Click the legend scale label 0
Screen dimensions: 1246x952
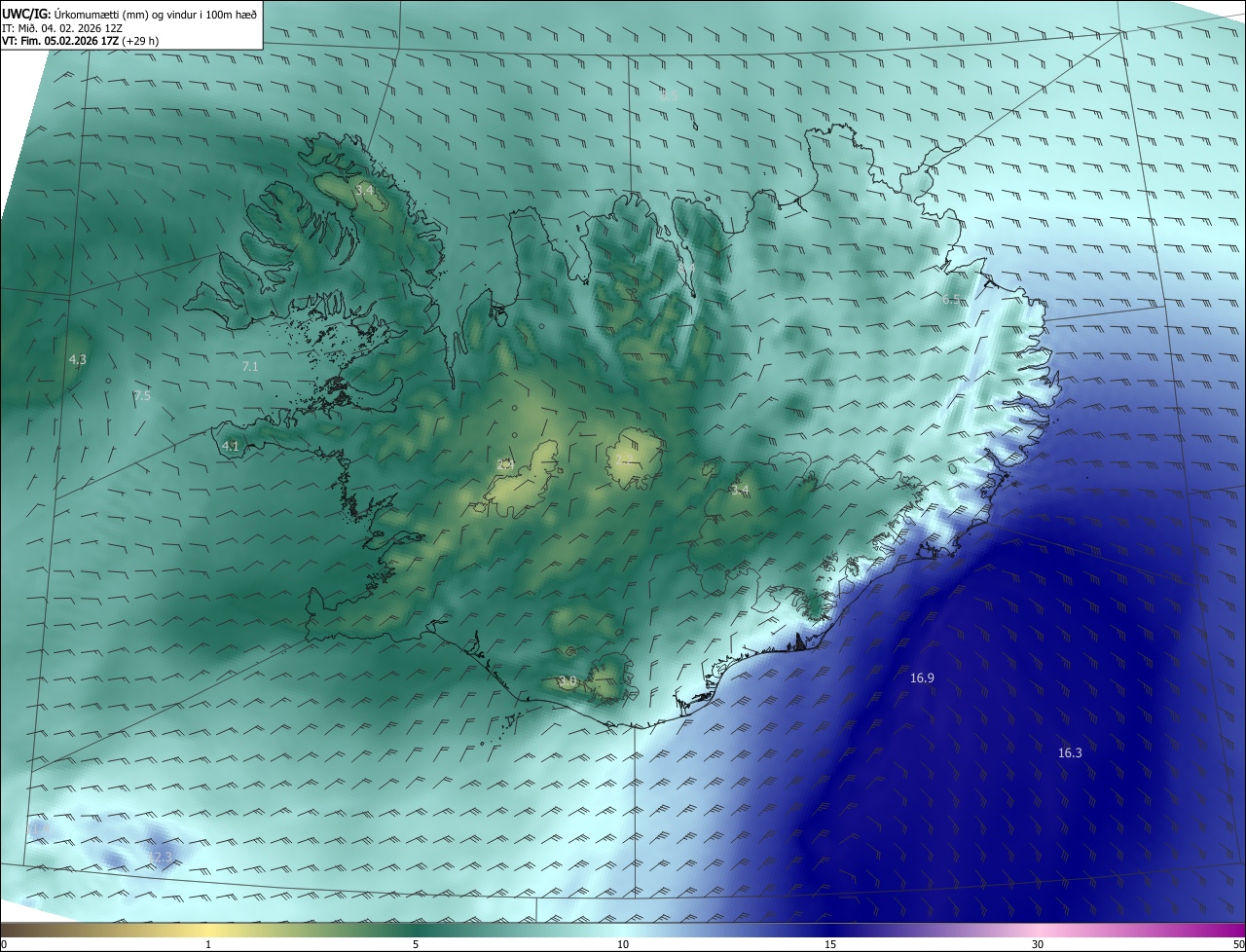(x=4, y=944)
